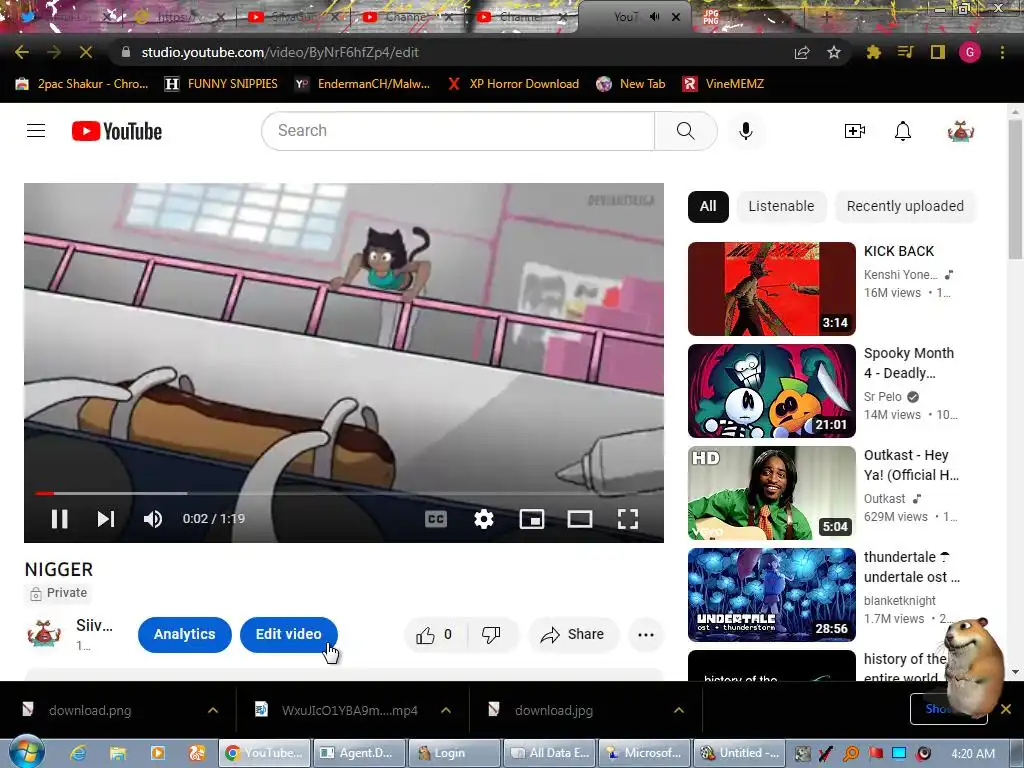This screenshot has width=1024, height=768.
Task: Select the All filter chip
Action: (x=708, y=206)
